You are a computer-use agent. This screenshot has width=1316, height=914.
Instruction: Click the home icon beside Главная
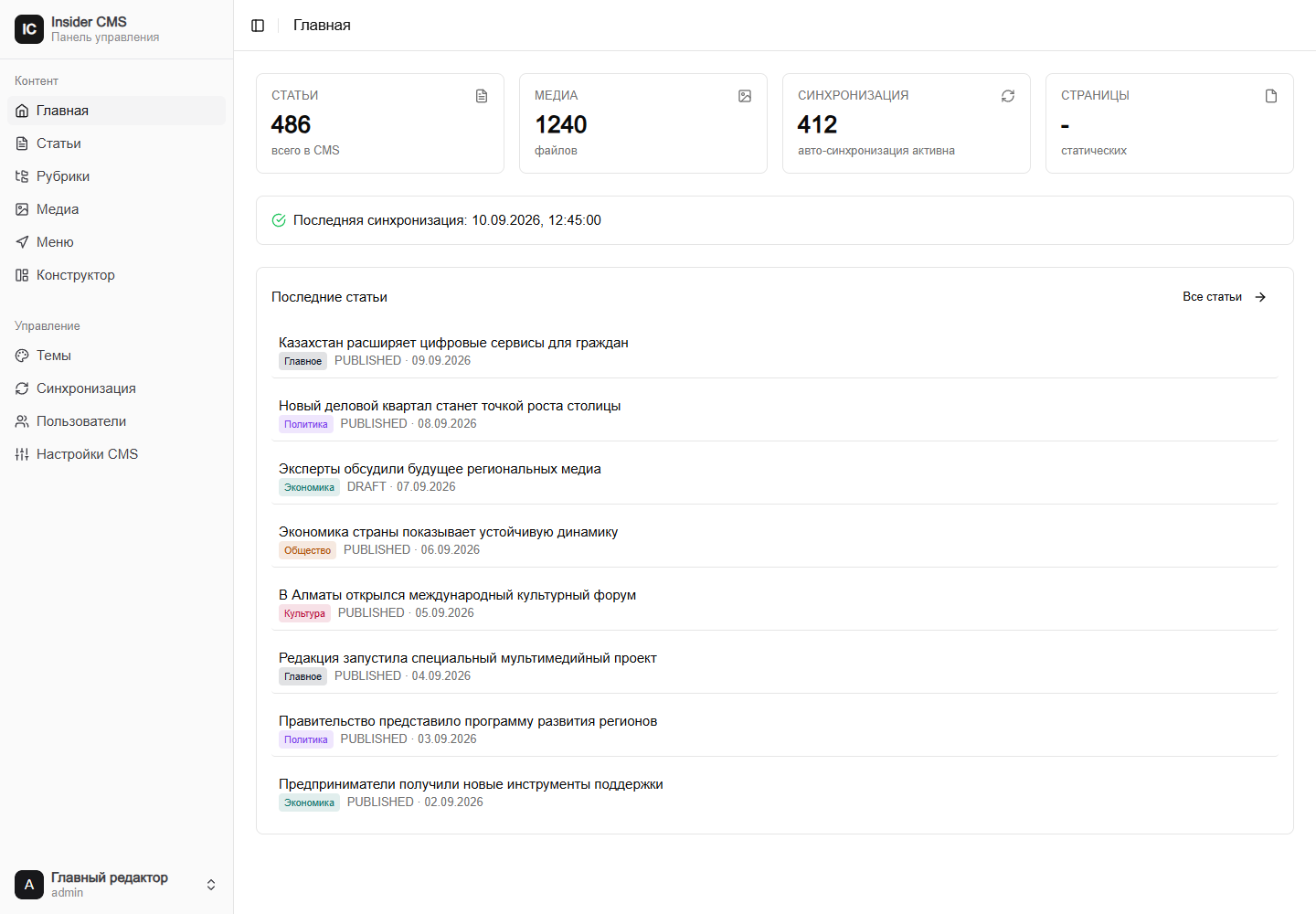tap(22, 111)
